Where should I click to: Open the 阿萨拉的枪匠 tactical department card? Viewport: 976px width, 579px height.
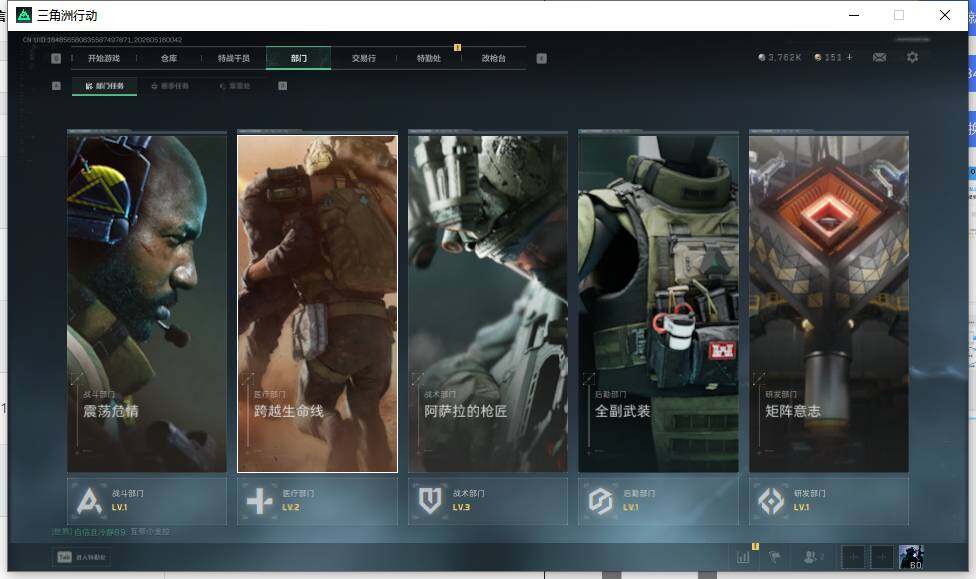point(488,304)
